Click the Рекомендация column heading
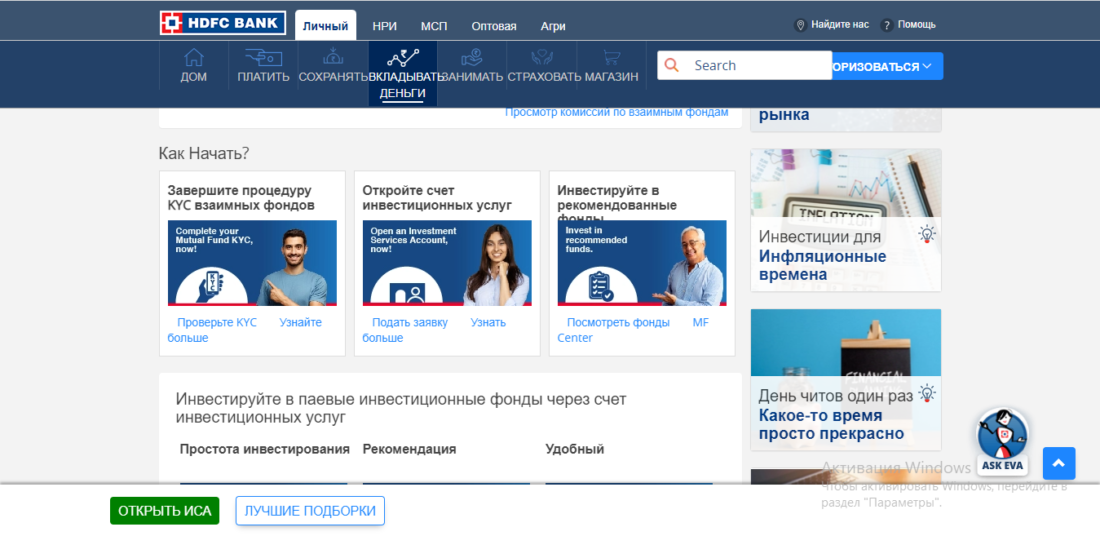This screenshot has width=1100, height=536. (409, 449)
